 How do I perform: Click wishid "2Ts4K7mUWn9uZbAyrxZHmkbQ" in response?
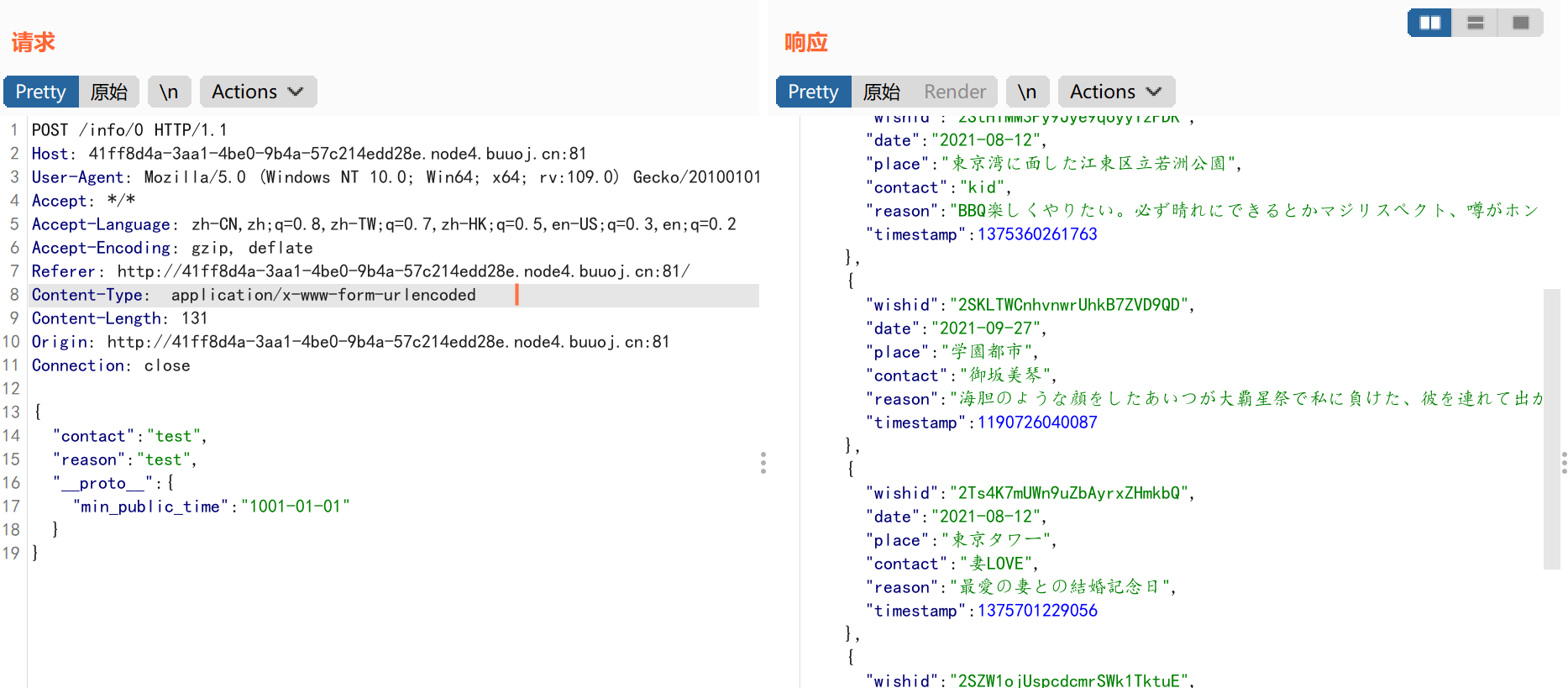click(x=1071, y=493)
